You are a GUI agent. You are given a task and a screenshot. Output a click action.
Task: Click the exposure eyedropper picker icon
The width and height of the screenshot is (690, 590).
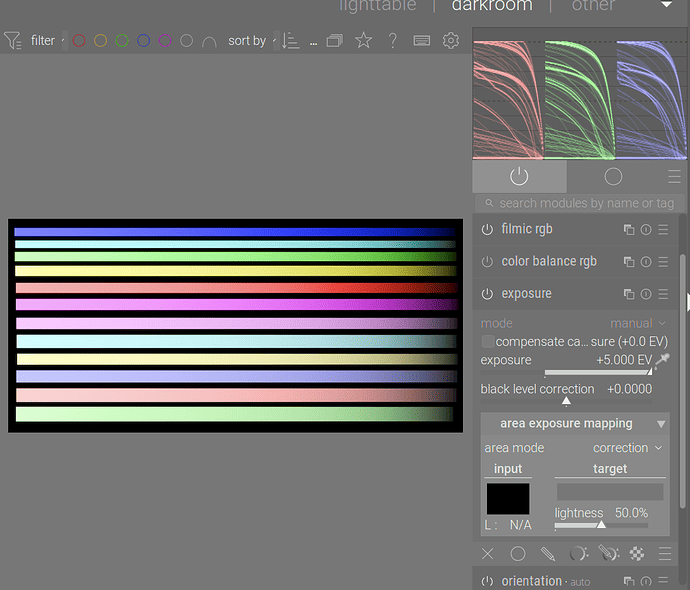(662, 360)
